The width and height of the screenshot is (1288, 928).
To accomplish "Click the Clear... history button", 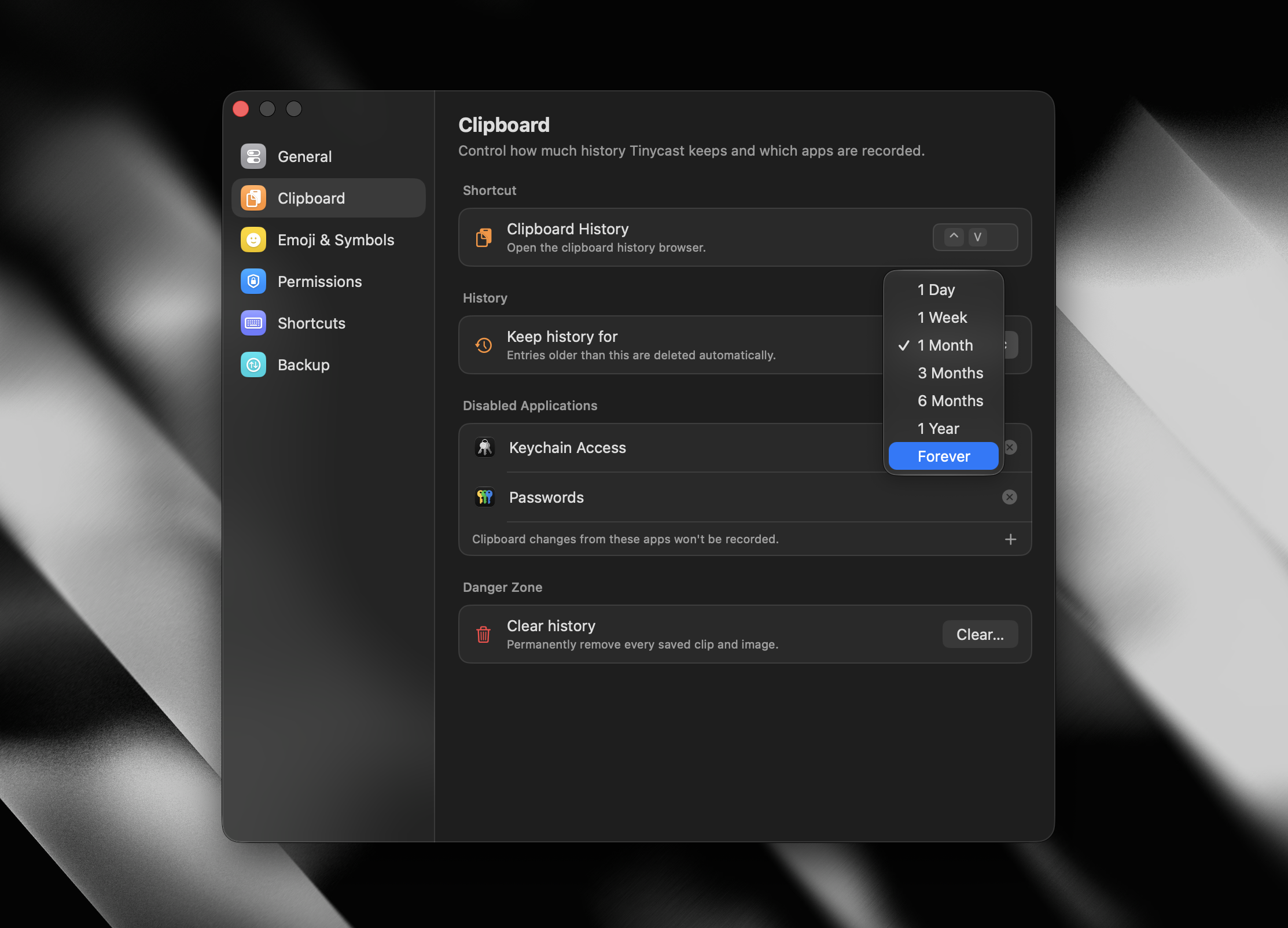I will tap(980, 634).
